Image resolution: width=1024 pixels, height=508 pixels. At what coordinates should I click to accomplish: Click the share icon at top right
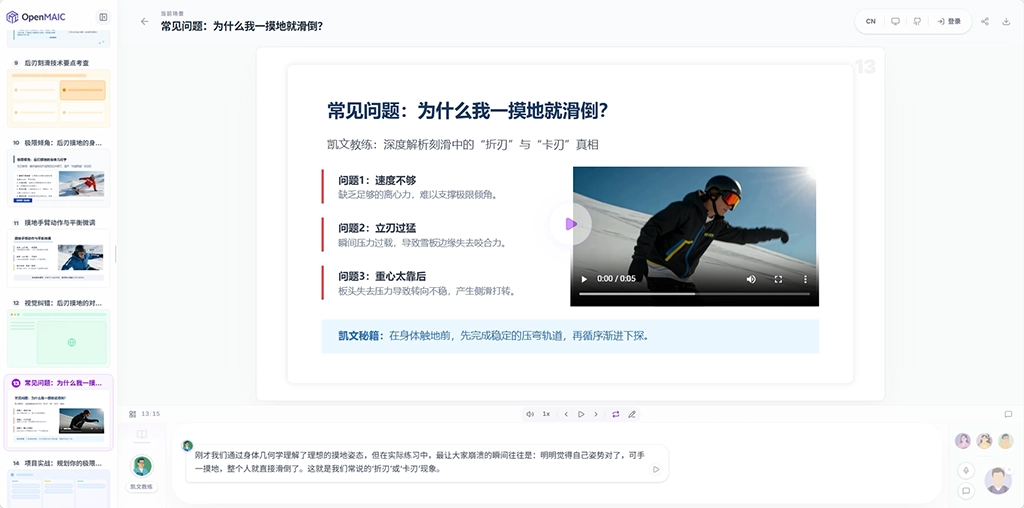click(985, 21)
